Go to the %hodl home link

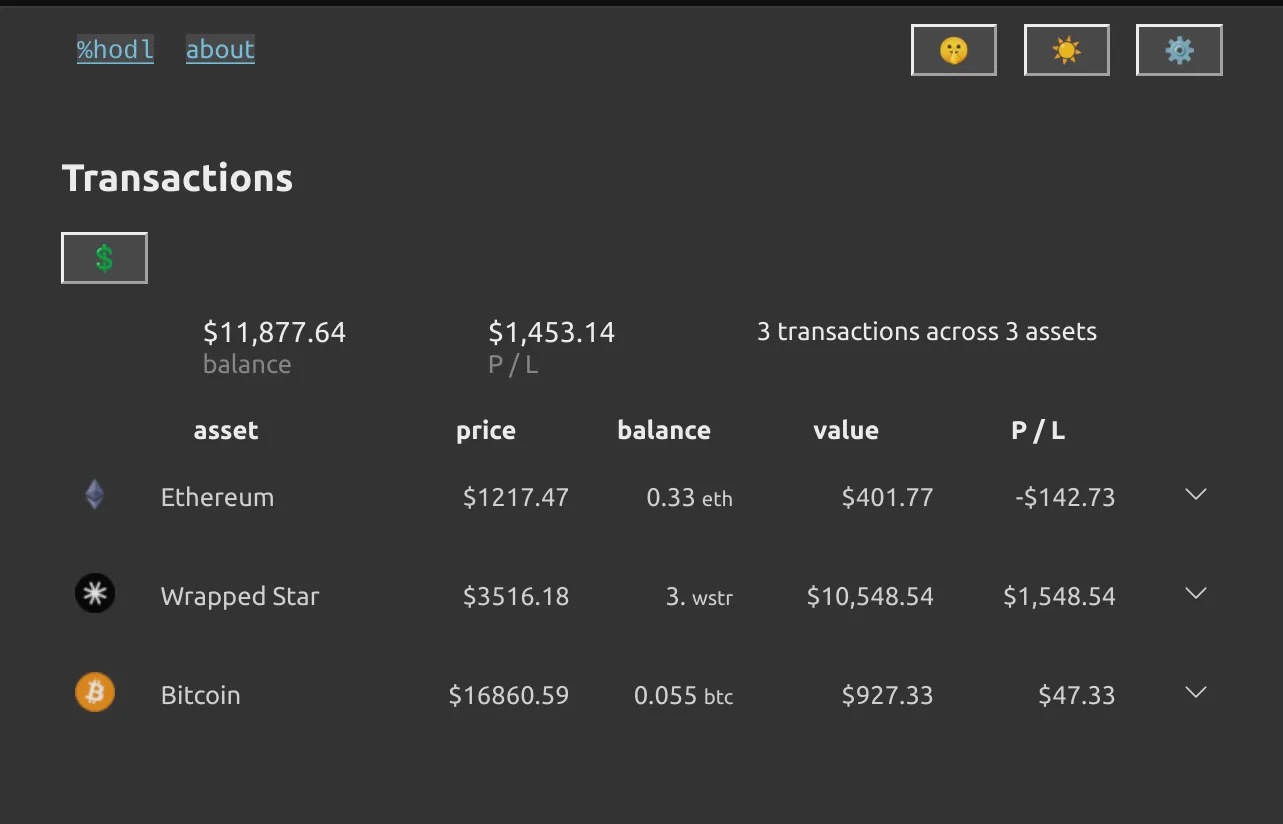click(115, 50)
